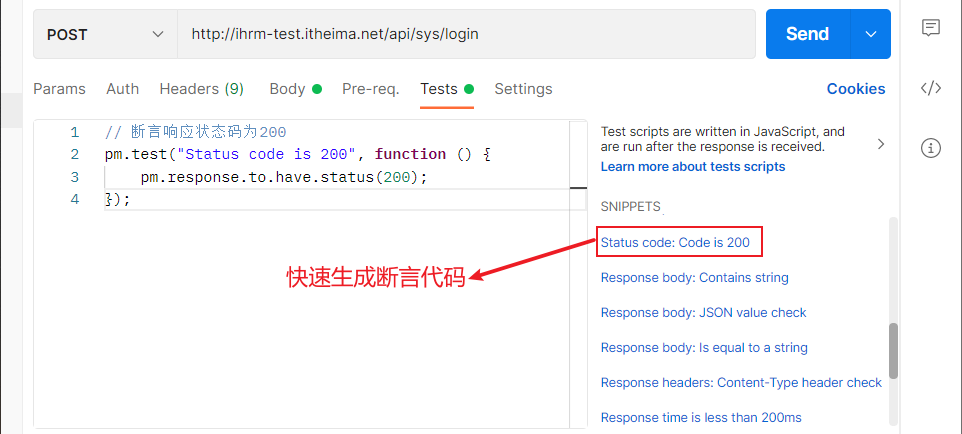Viewport: 962px width, 434px height.
Task: Switch to the Pre-req. tab
Action: click(370, 89)
